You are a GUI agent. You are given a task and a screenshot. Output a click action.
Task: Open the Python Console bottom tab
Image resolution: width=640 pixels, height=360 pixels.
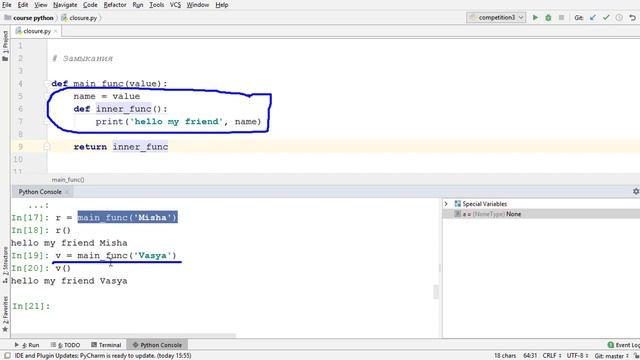pos(157,345)
